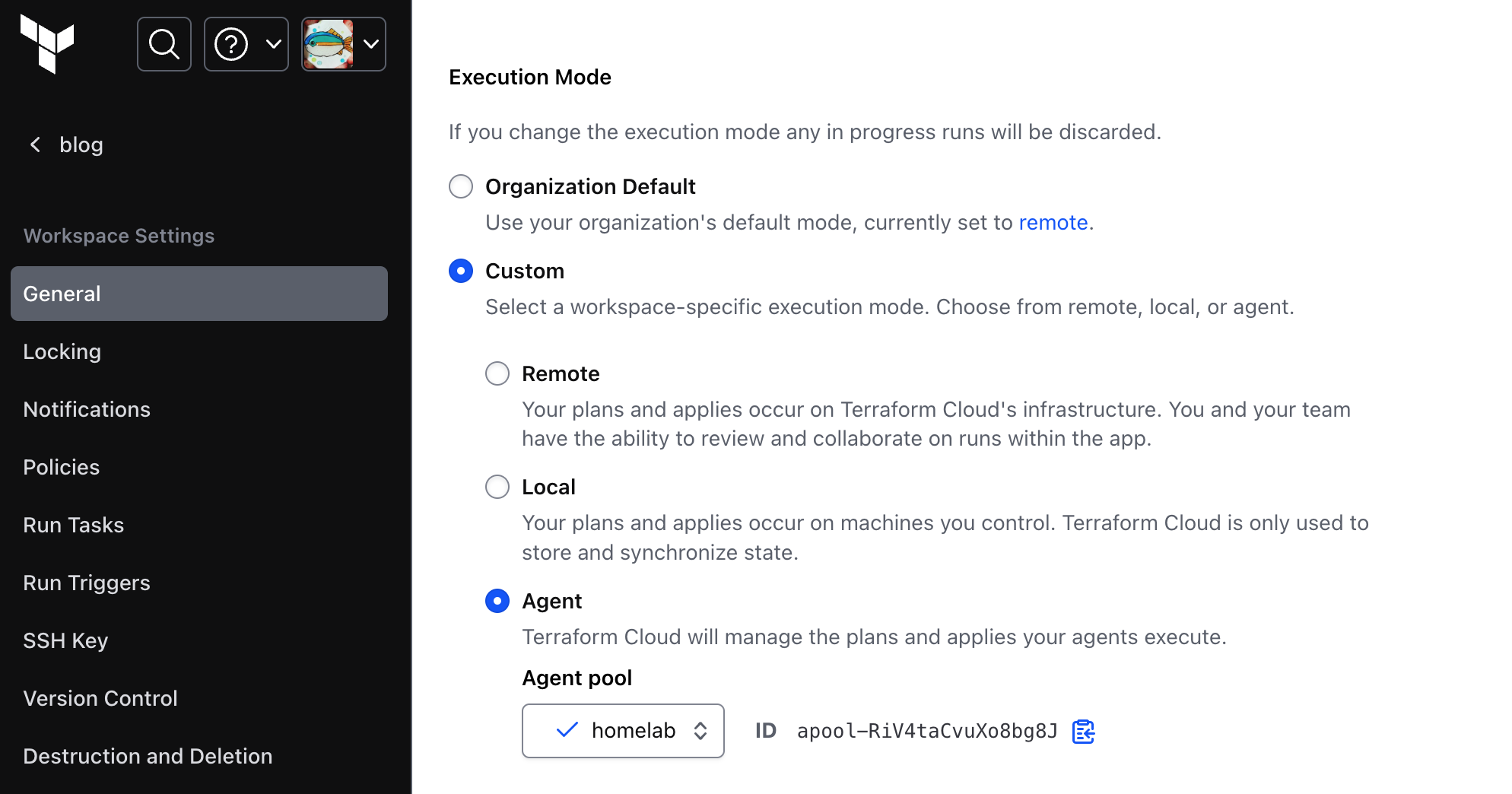Select the Custom execution mode radio
Screen dimensions: 1512x794
pos(461,271)
